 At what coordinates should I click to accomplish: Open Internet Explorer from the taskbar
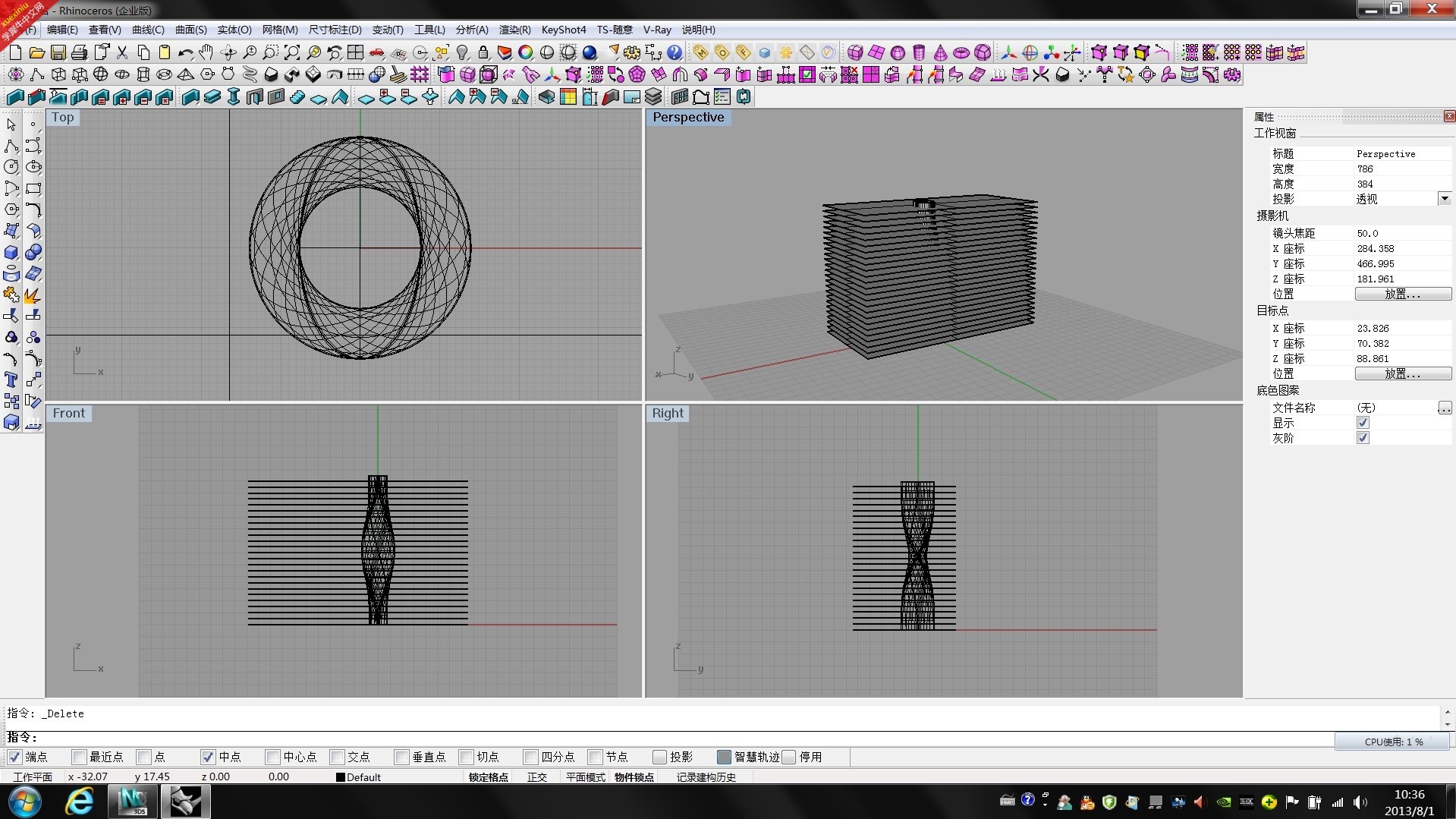point(79,802)
